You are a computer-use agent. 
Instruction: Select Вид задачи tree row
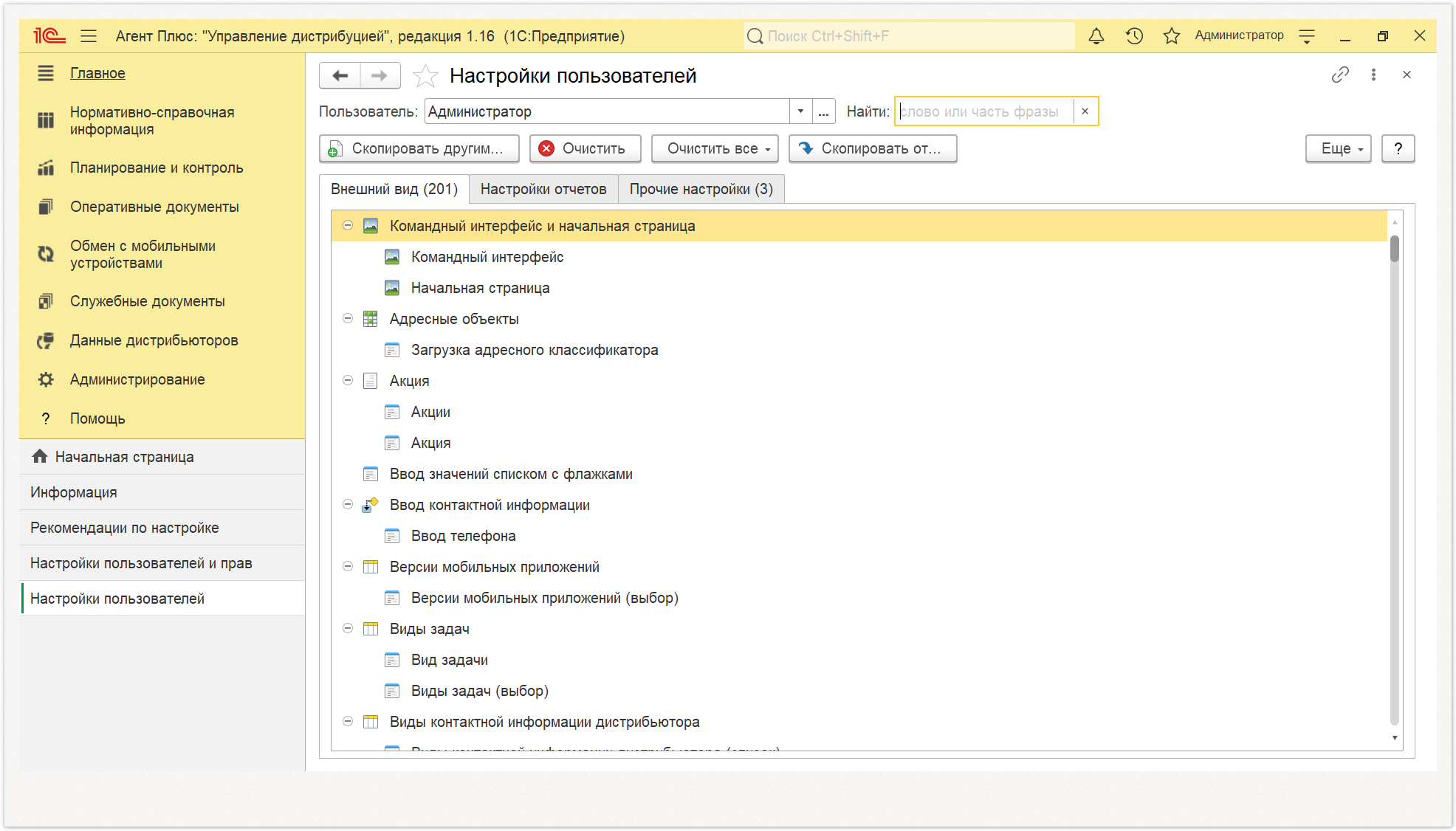tap(859, 660)
